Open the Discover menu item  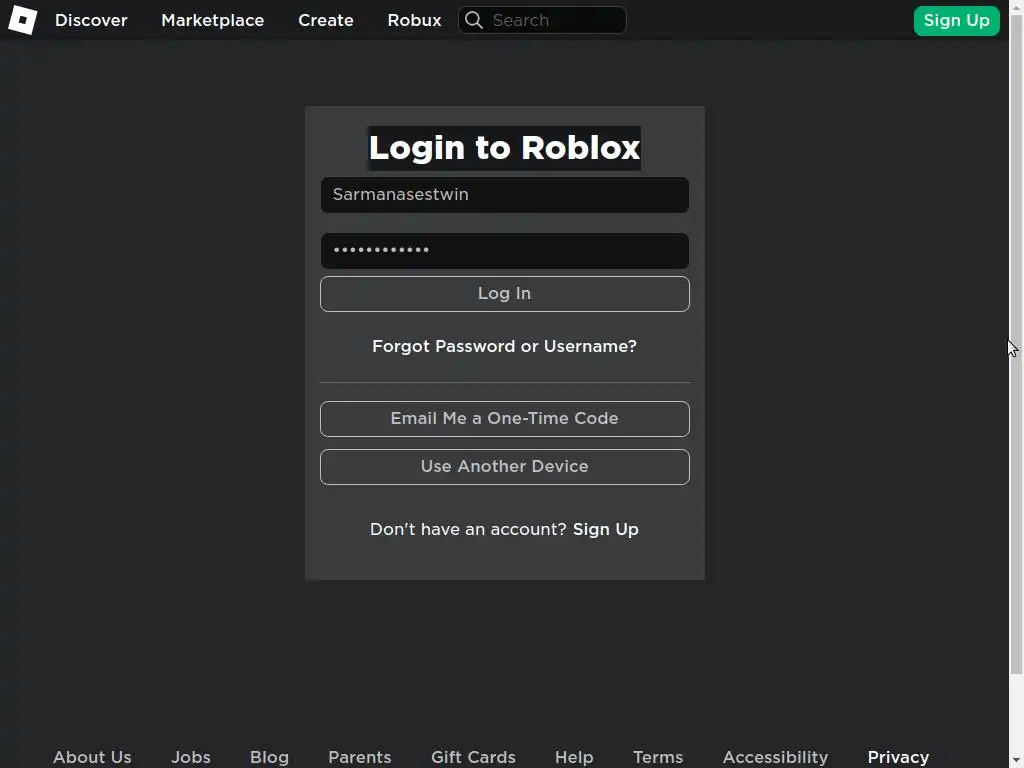[x=91, y=20]
